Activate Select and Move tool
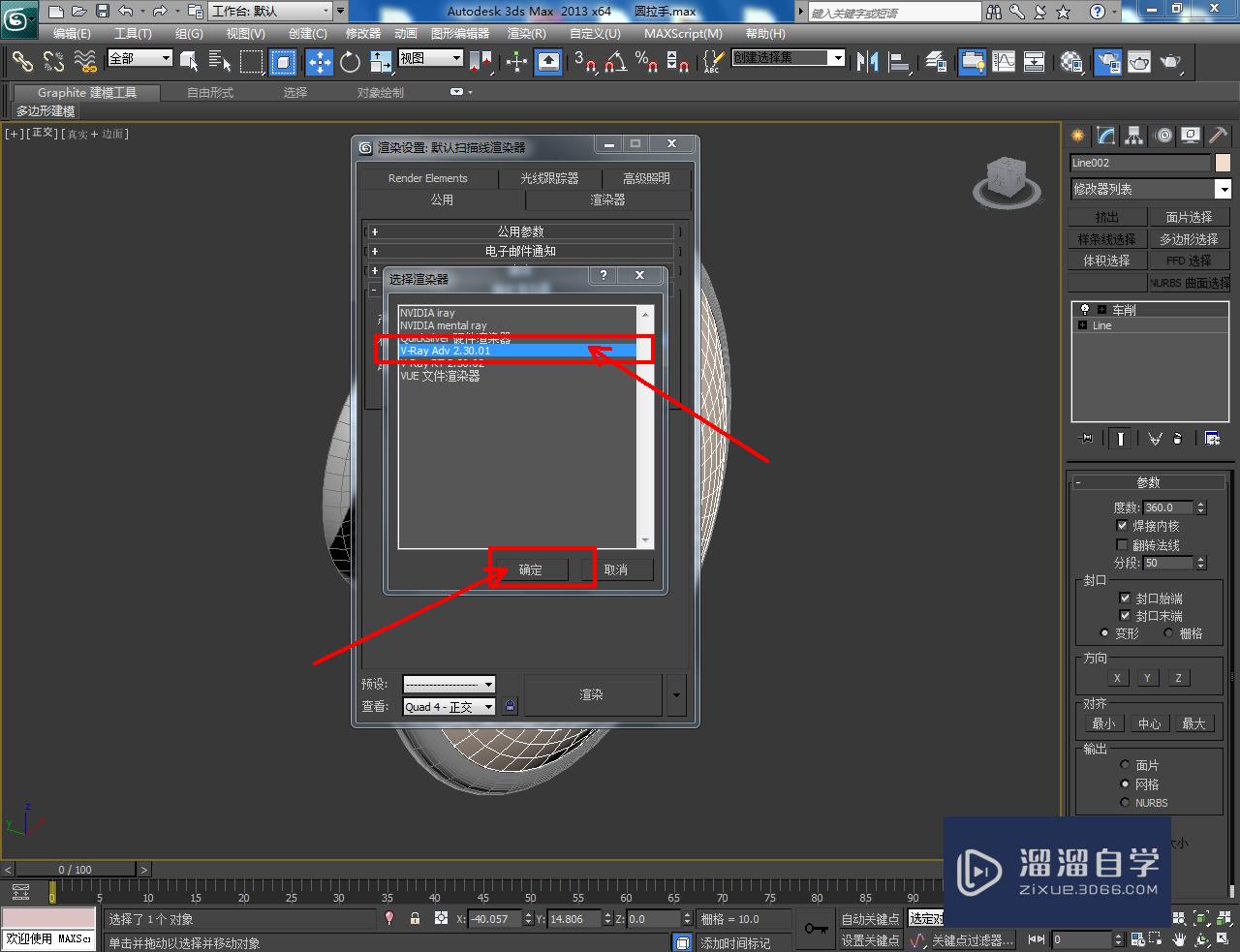The height and width of the screenshot is (952, 1240). (x=319, y=62)
